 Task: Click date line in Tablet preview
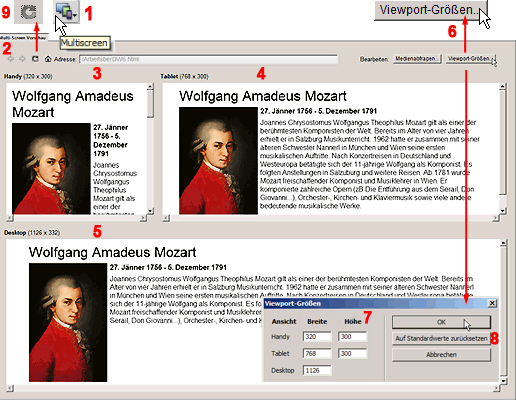point(318,111)
